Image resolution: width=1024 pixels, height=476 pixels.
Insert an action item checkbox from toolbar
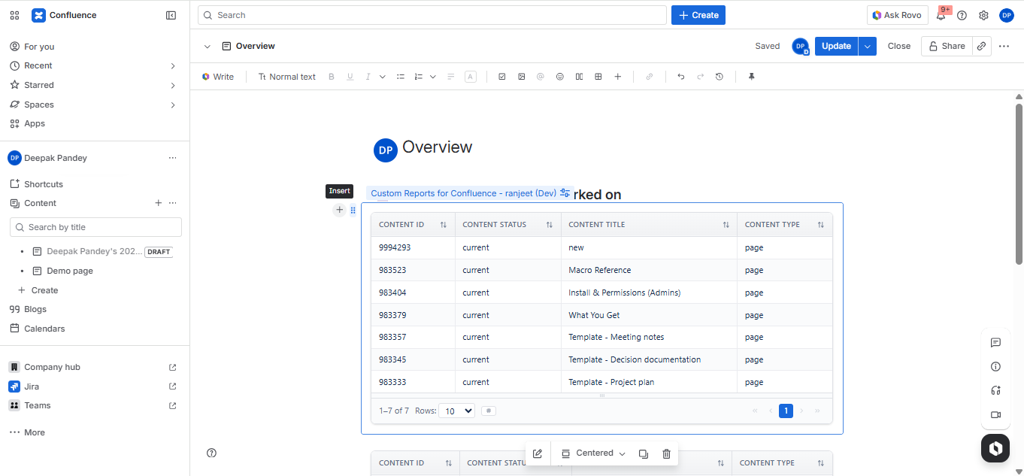[502, 76]
